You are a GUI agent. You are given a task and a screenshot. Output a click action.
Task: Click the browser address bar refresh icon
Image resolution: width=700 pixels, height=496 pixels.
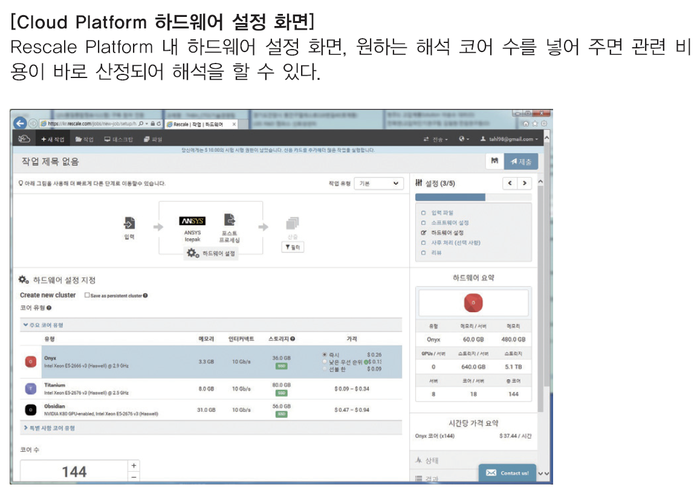[159, 124]
